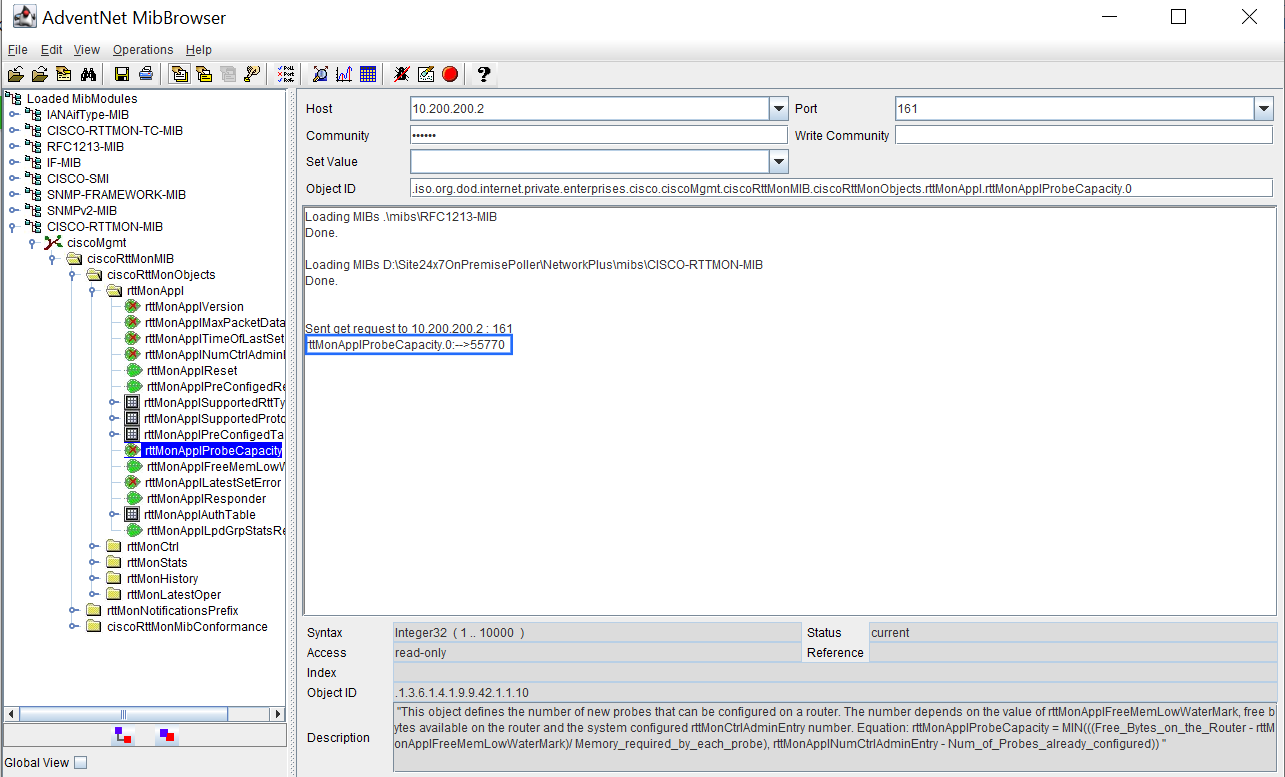Open the Edit menu
The image size is (1285, 777).
coord(51,50)
